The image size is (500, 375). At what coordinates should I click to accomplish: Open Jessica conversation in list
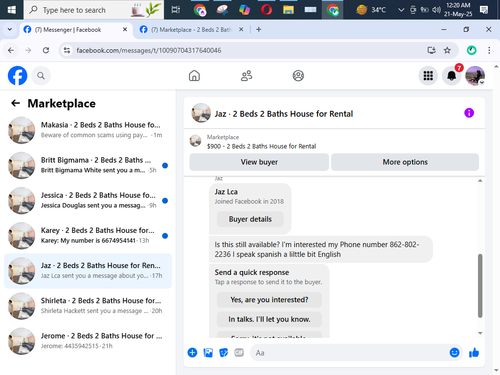pyautogui.click(x=88, y=200)
